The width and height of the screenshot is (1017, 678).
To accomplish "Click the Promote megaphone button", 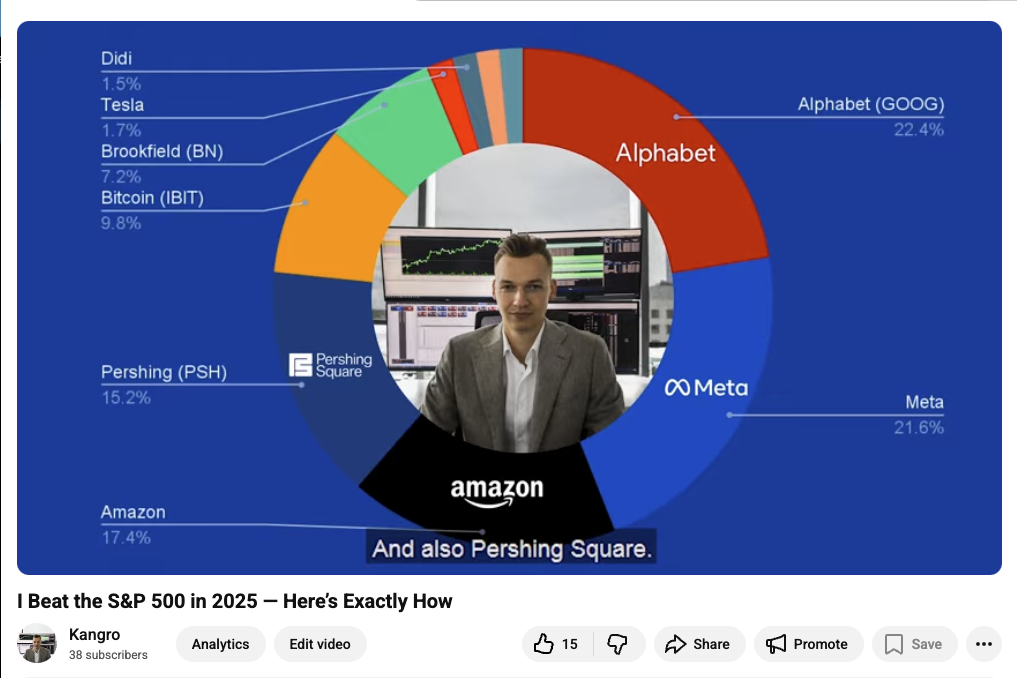I will [x=807, y=644].
